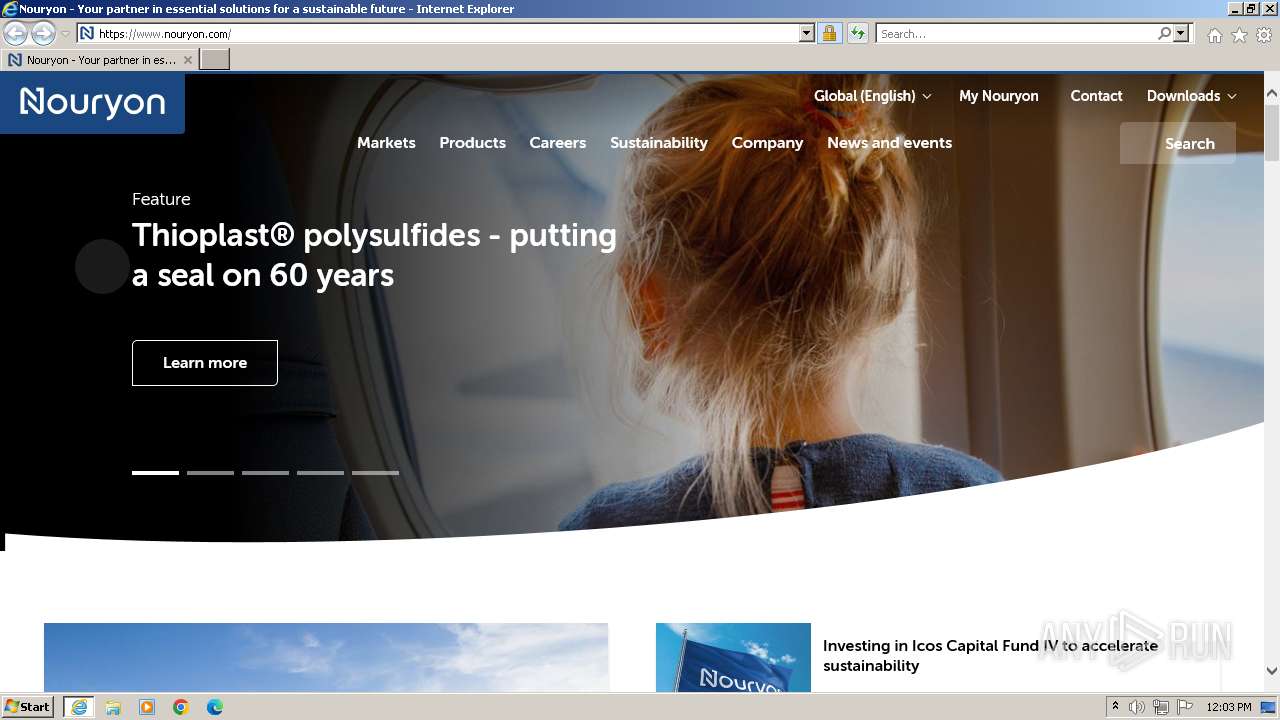The image size is (1280, 720).
Task: Click the dark circular carousel arrow
Action: [x=102, y=267]
